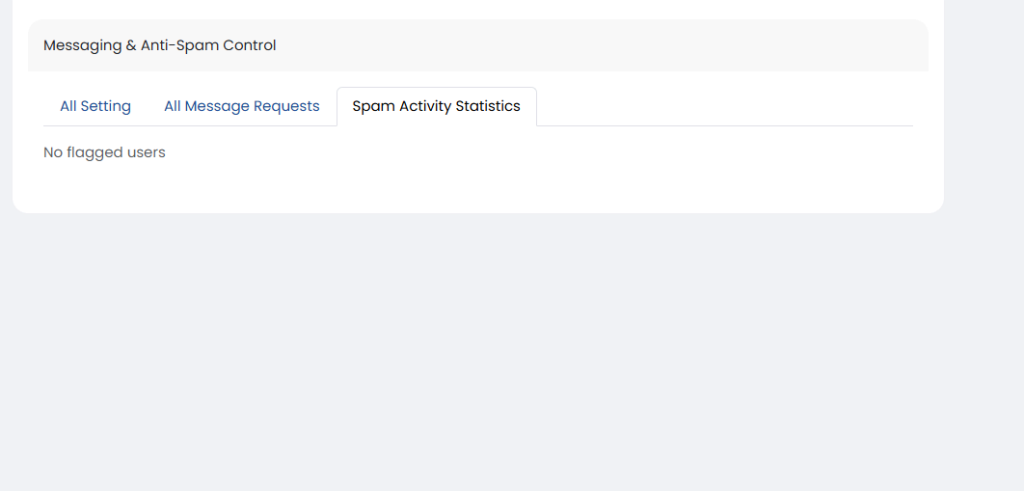Click the All Message Requests link
This screenshot has width=1024, height=491.
pyautogui.click(x=242, y=106)
